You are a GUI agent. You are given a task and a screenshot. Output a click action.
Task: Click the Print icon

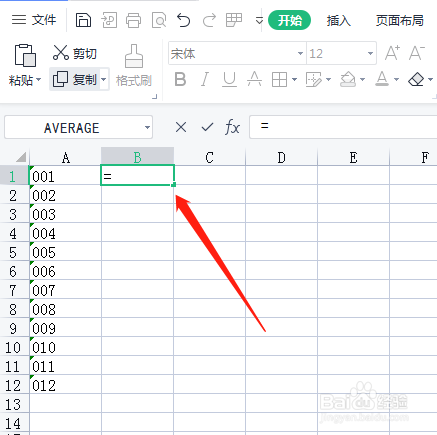coord(133,20)
